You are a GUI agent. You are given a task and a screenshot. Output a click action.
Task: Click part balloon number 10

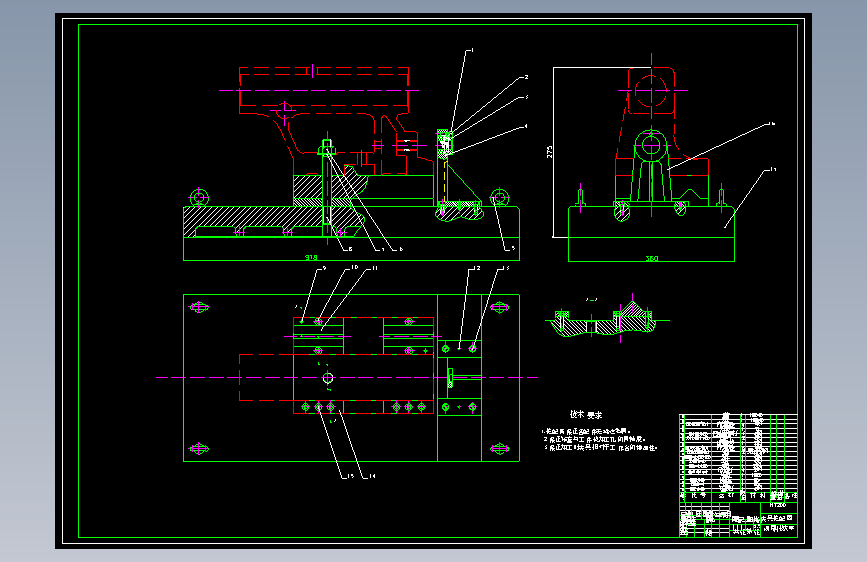point(354,267)
